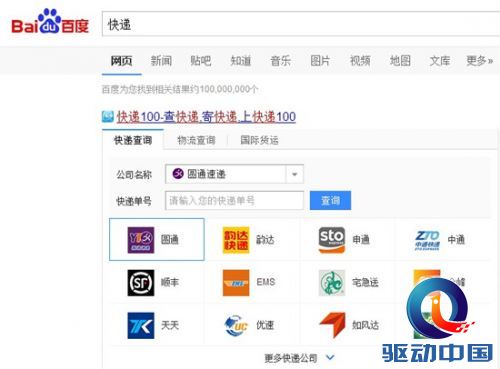Click the company dropdown arrow
Image resolution: width=500 pixels, height=369 pixels.
294,174
